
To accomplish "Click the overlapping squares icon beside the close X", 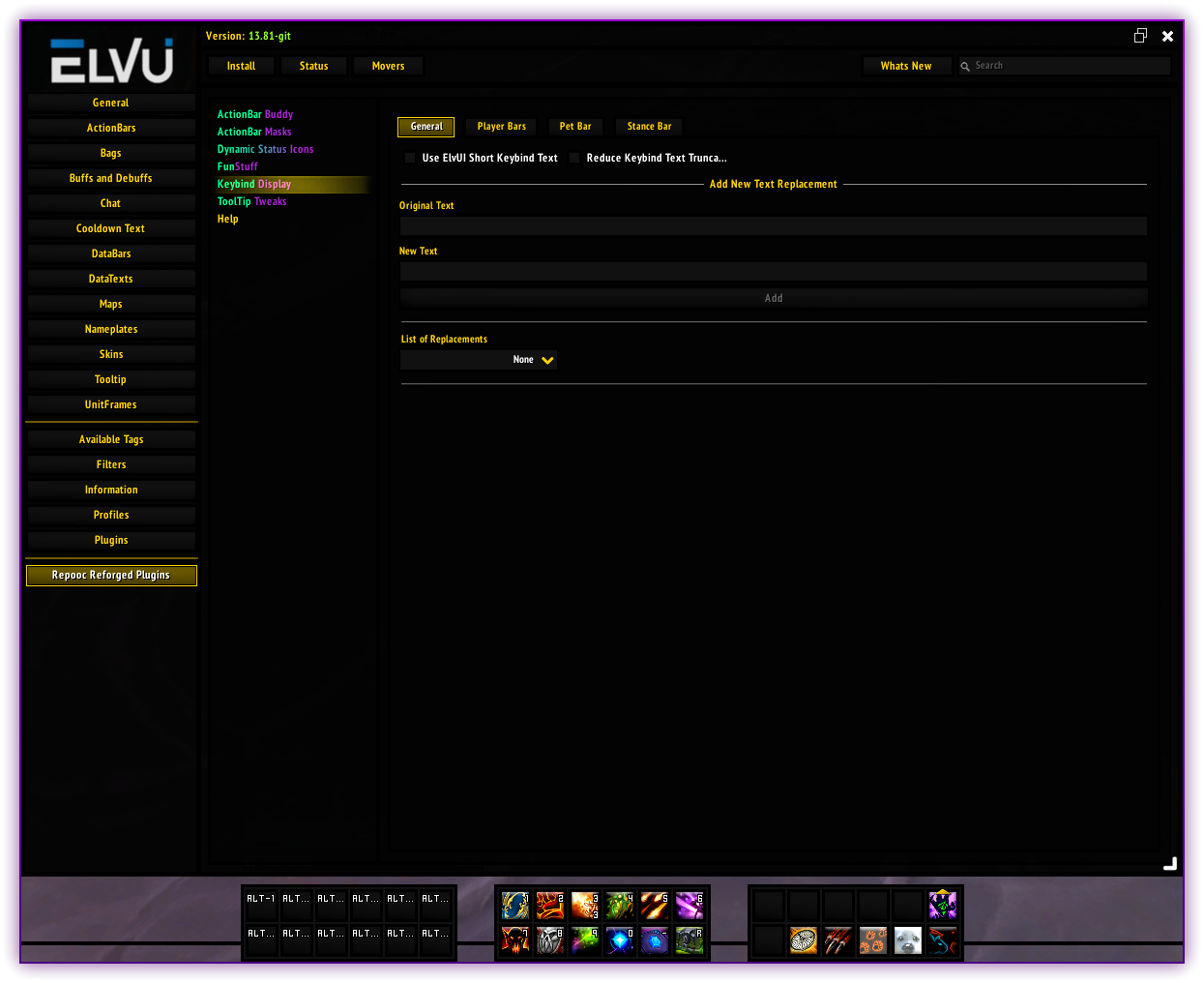I will pos(1140,36).
